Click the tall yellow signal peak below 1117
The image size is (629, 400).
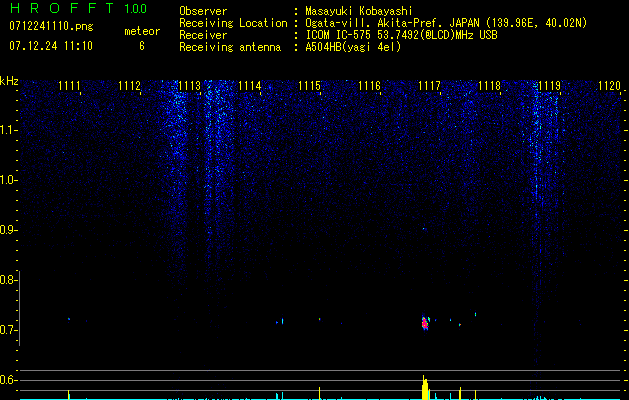[x=425, y=388]
